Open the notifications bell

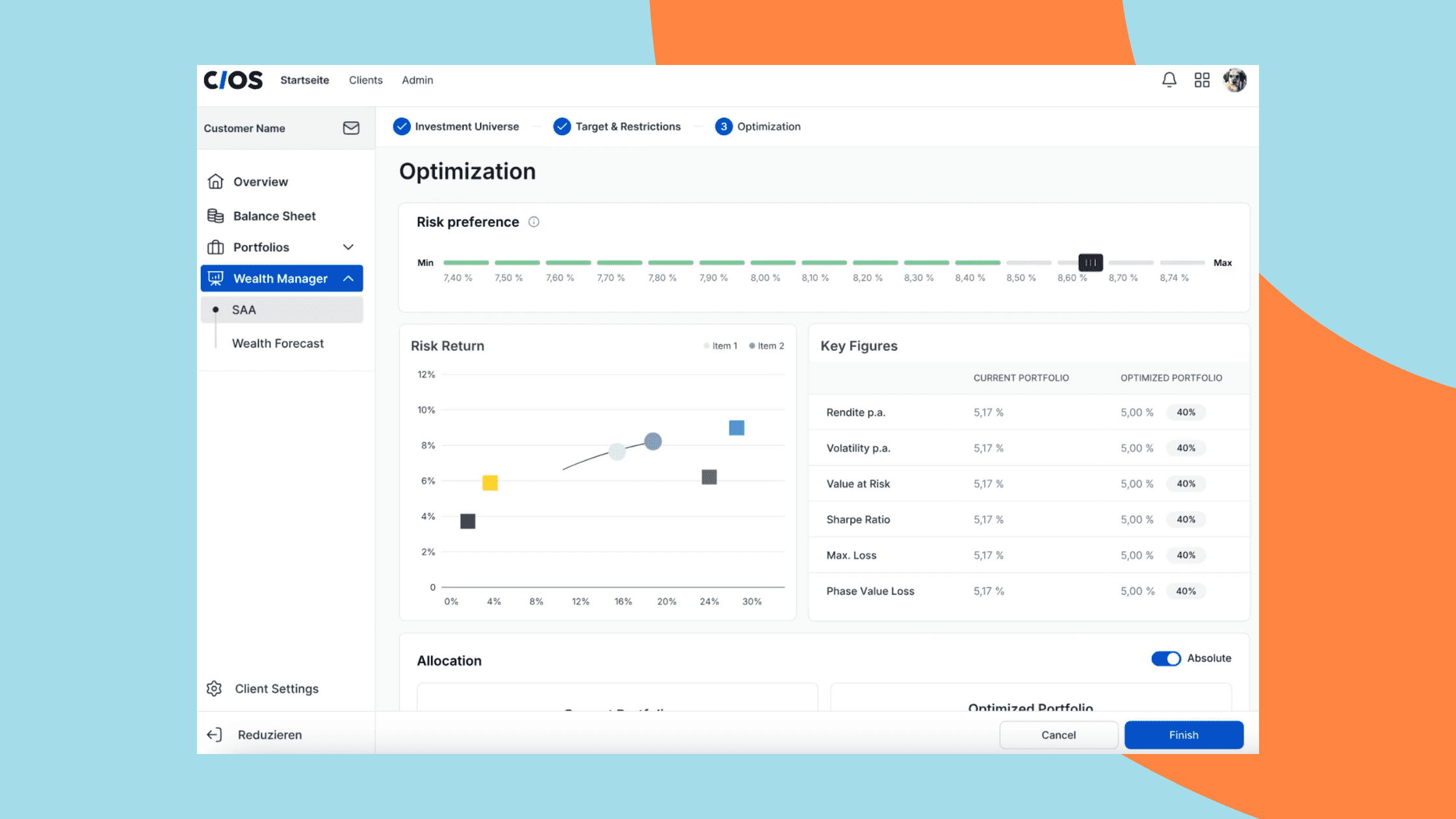point(1169,79)
